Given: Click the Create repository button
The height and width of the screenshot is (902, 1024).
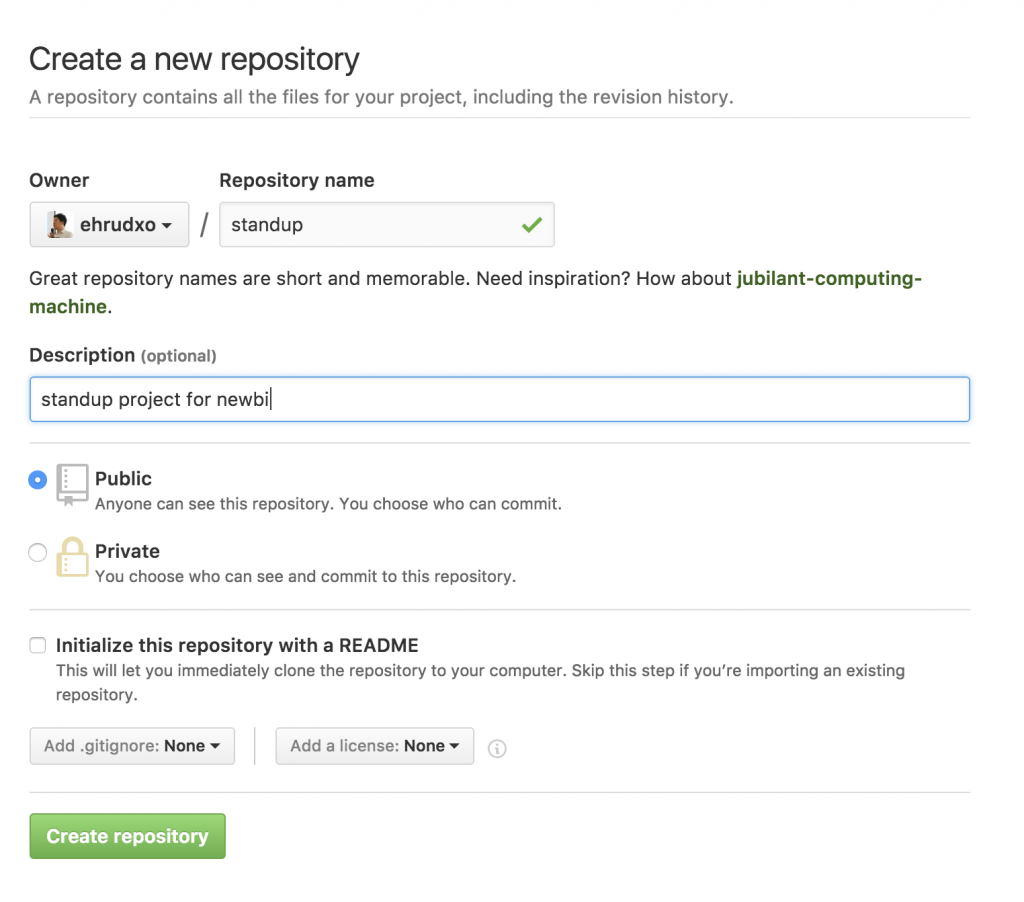Looking at the screenshot, I should 127,836.
